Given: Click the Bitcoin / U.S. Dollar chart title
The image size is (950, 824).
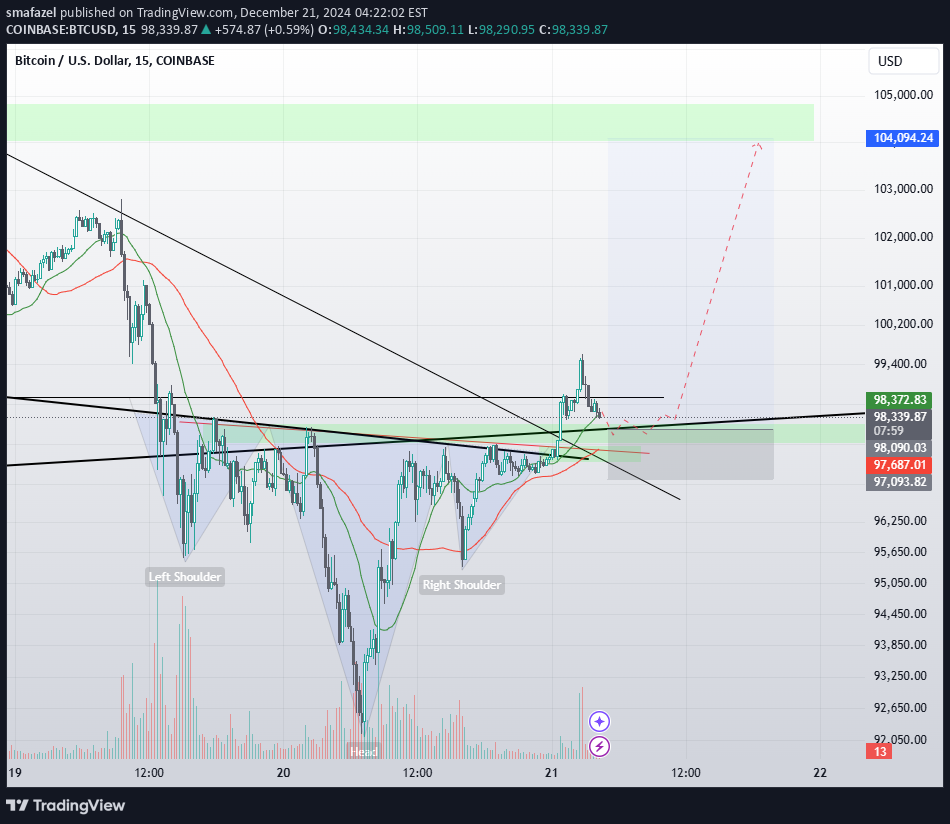Looking at the screenshot, I should pyautogui.click(x=115, y=61).
